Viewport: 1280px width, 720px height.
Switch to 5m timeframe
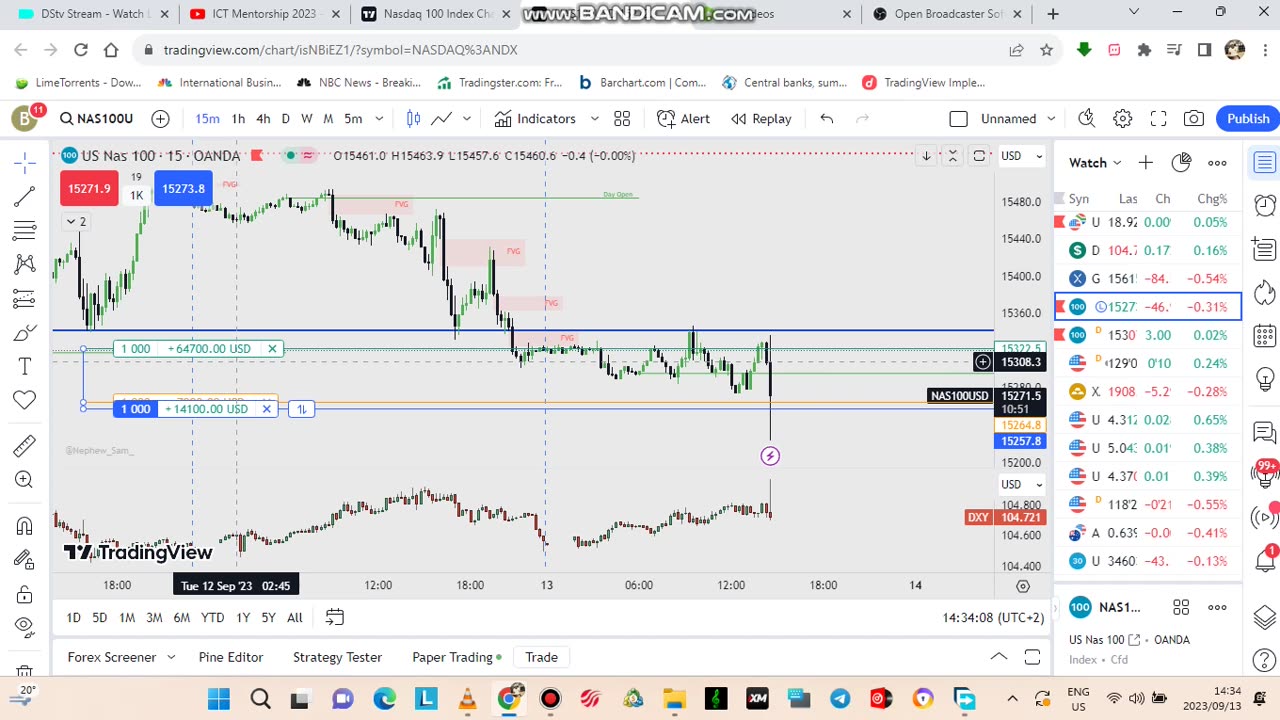(353, 118)
